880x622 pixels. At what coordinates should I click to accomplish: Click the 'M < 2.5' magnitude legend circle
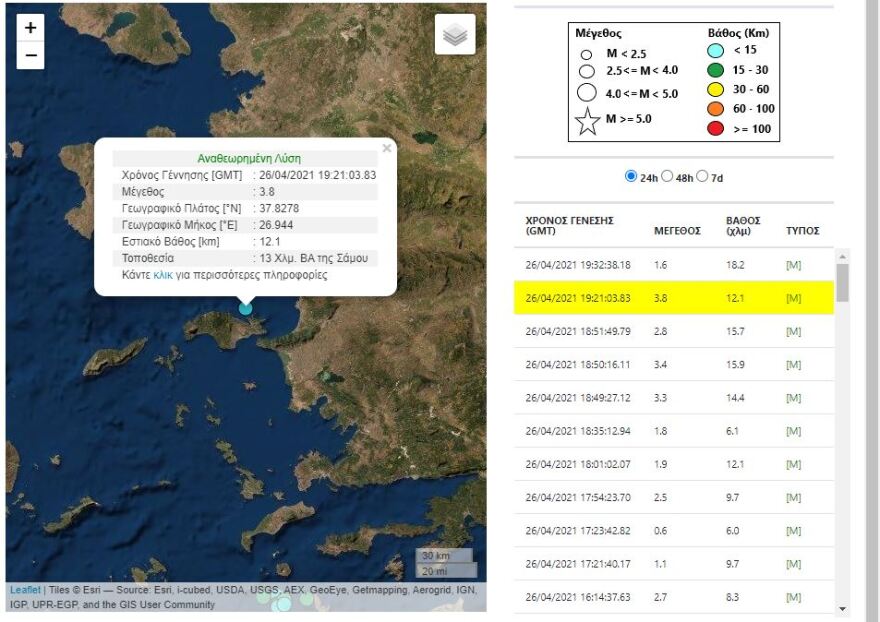point(585,55)
